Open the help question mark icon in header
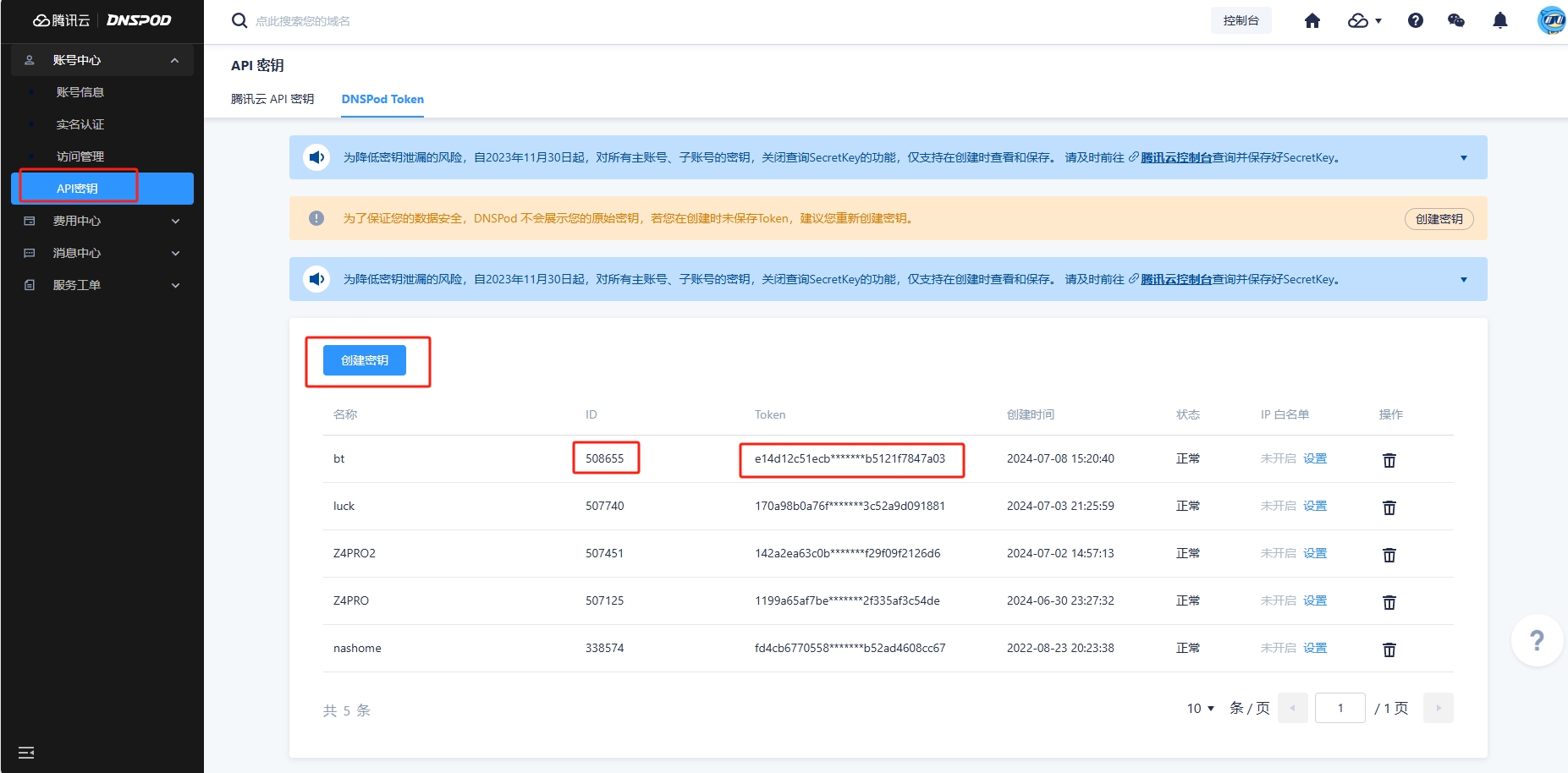This screenshot has width=1568, height=773. coord(1415,21)
